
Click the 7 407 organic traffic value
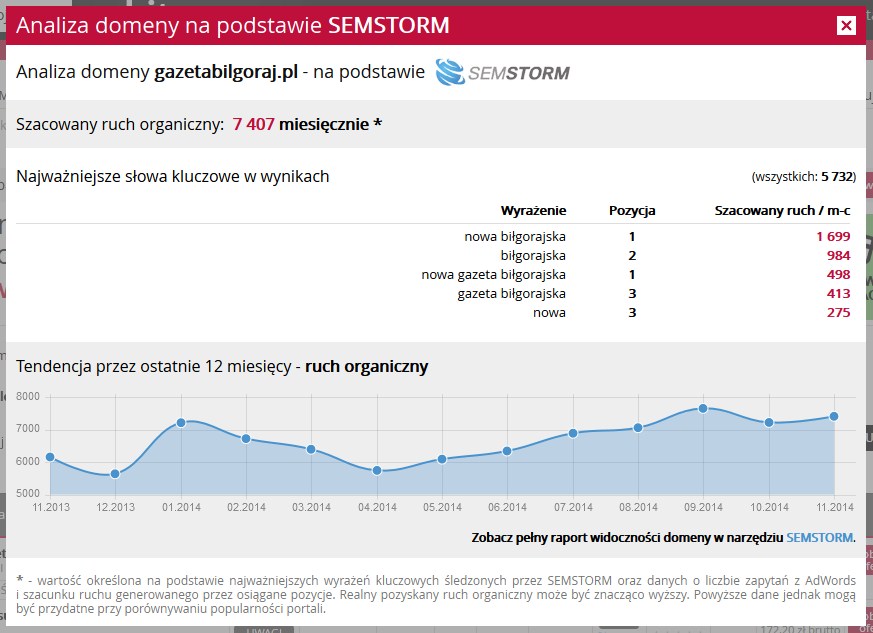coord(253,124)
